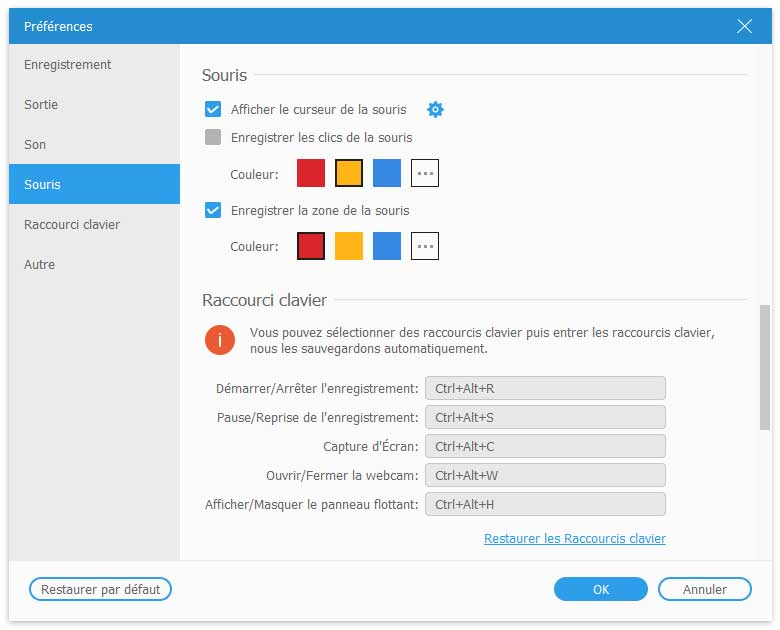Close the Préférences dialog window
This screenshot has width=780, height=630.
pos(744,26)
